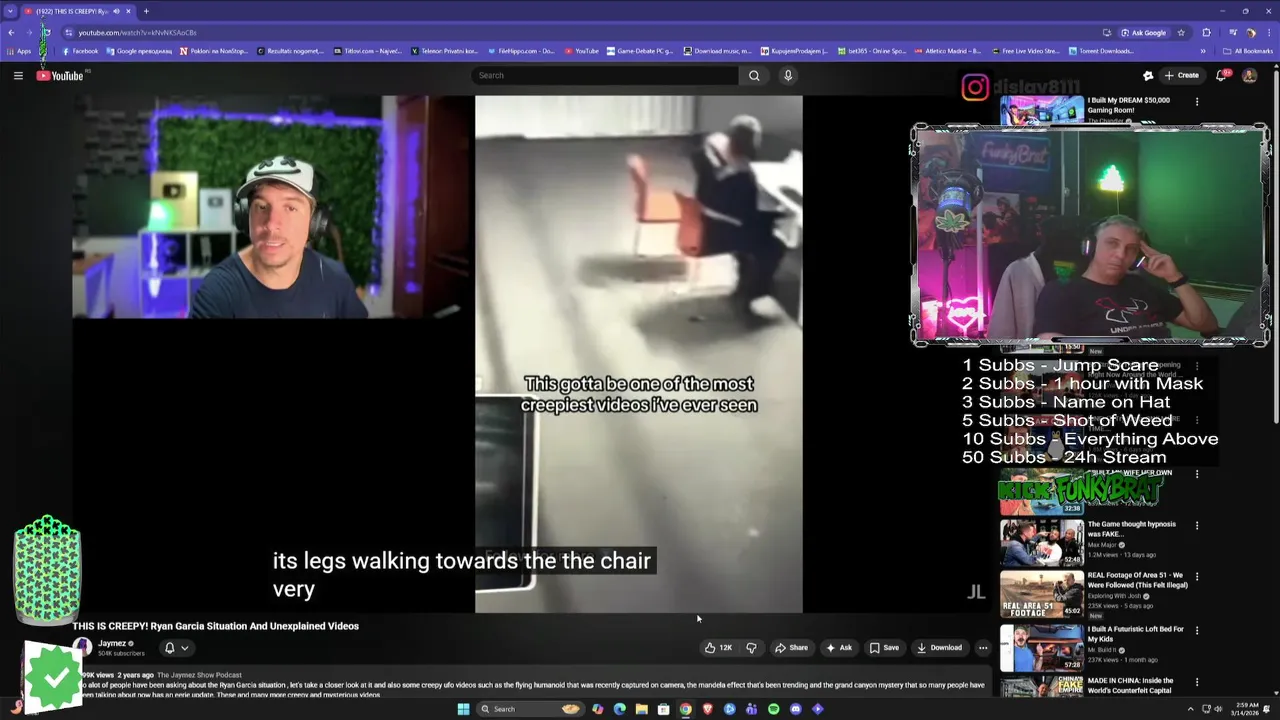Open video titled 'The Game thought hypnosis is FAKE'
This screenshot has width=1280, height=720.
click(x=1131, y=528)
